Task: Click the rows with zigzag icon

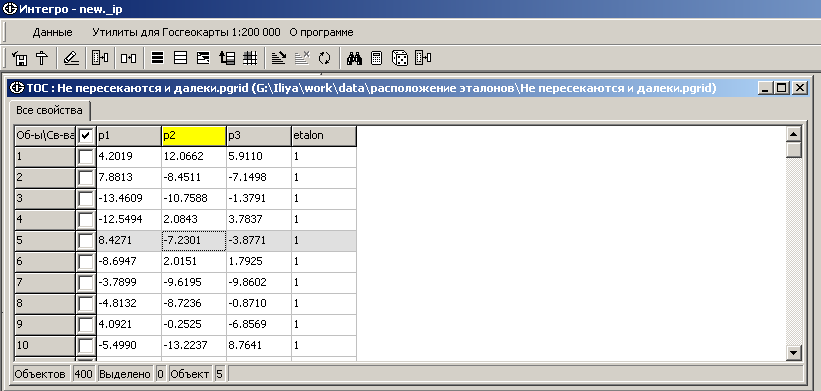Action: 203,58
